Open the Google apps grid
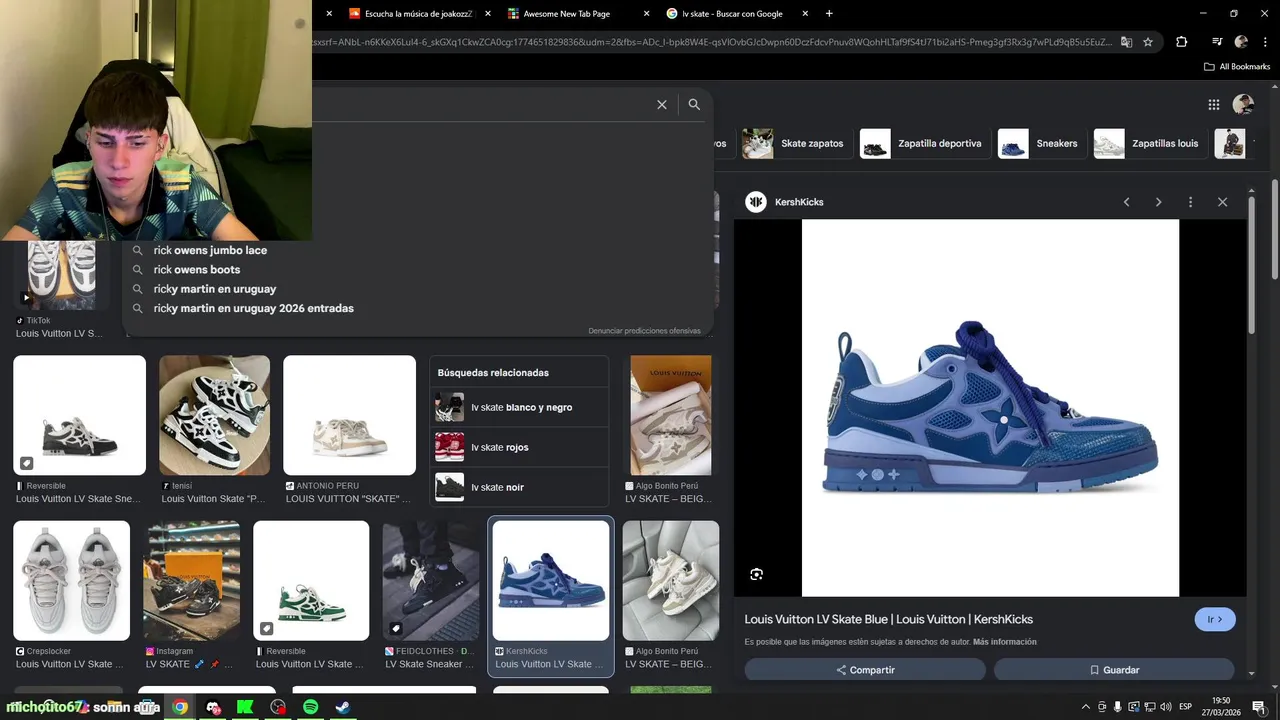 pos(1213,104)
